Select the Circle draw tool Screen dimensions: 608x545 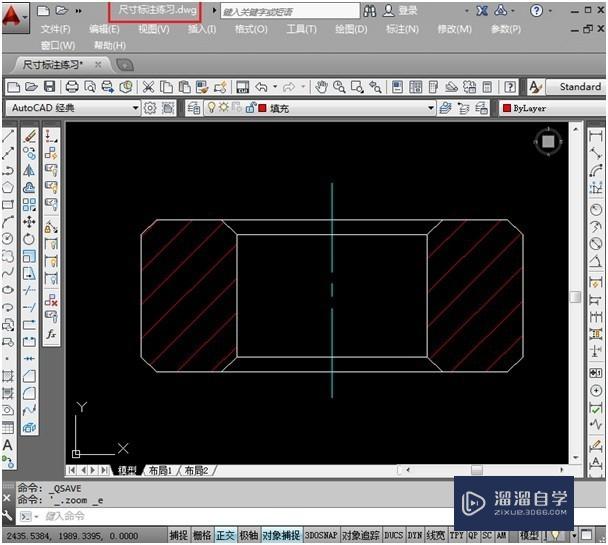click(8, 239)
